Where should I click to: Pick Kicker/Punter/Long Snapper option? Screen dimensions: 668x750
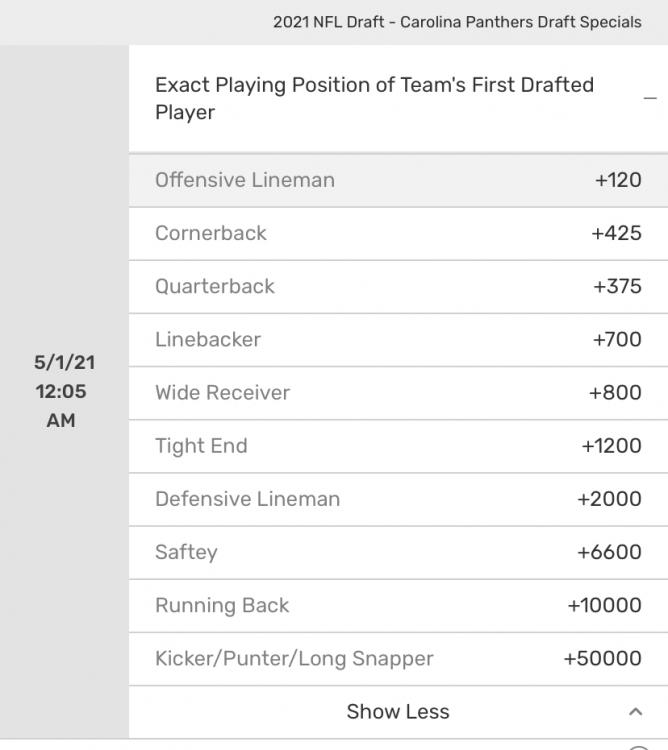pos(398,658)
